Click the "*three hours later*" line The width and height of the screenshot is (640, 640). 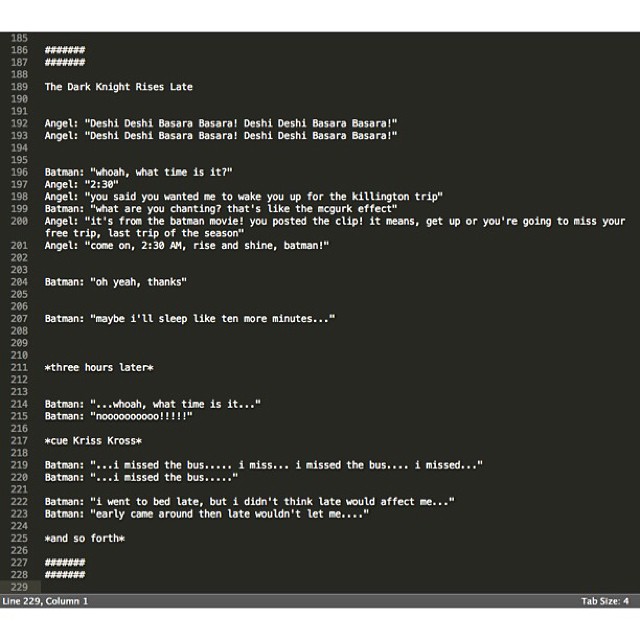[x=99, y=368]
